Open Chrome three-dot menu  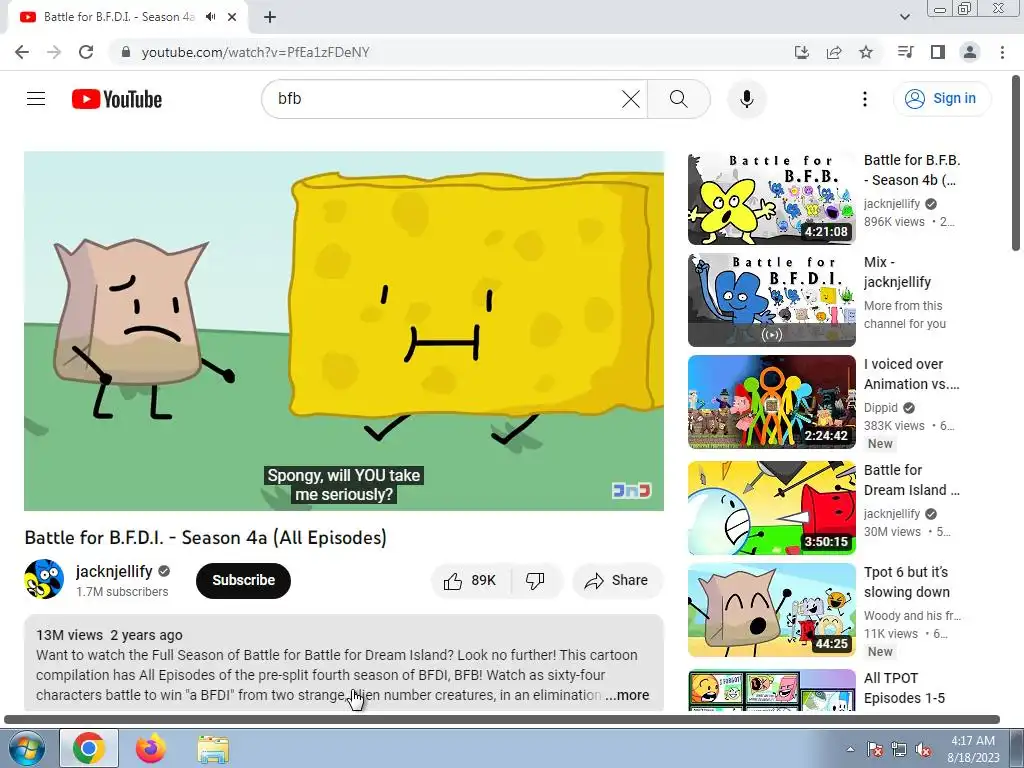coord(1002,52)
